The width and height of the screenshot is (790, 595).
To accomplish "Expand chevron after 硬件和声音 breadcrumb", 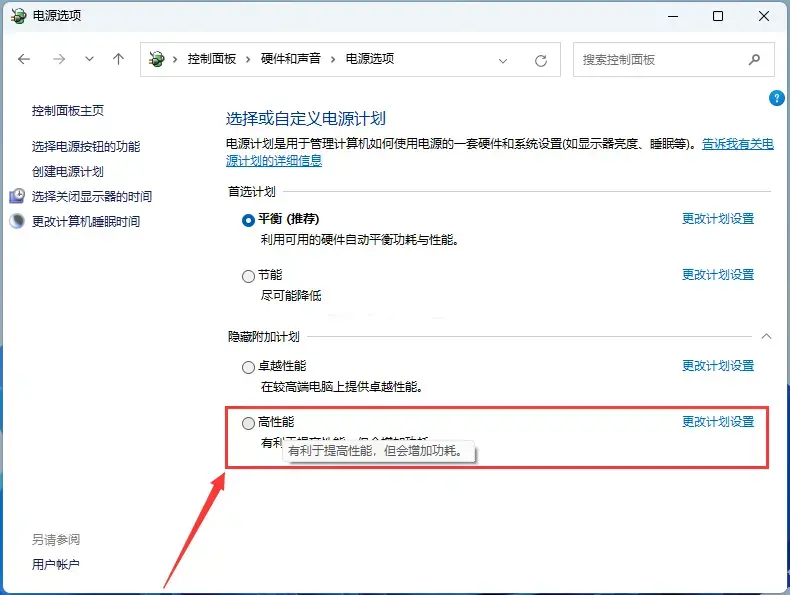I will [x=333, y=59].
